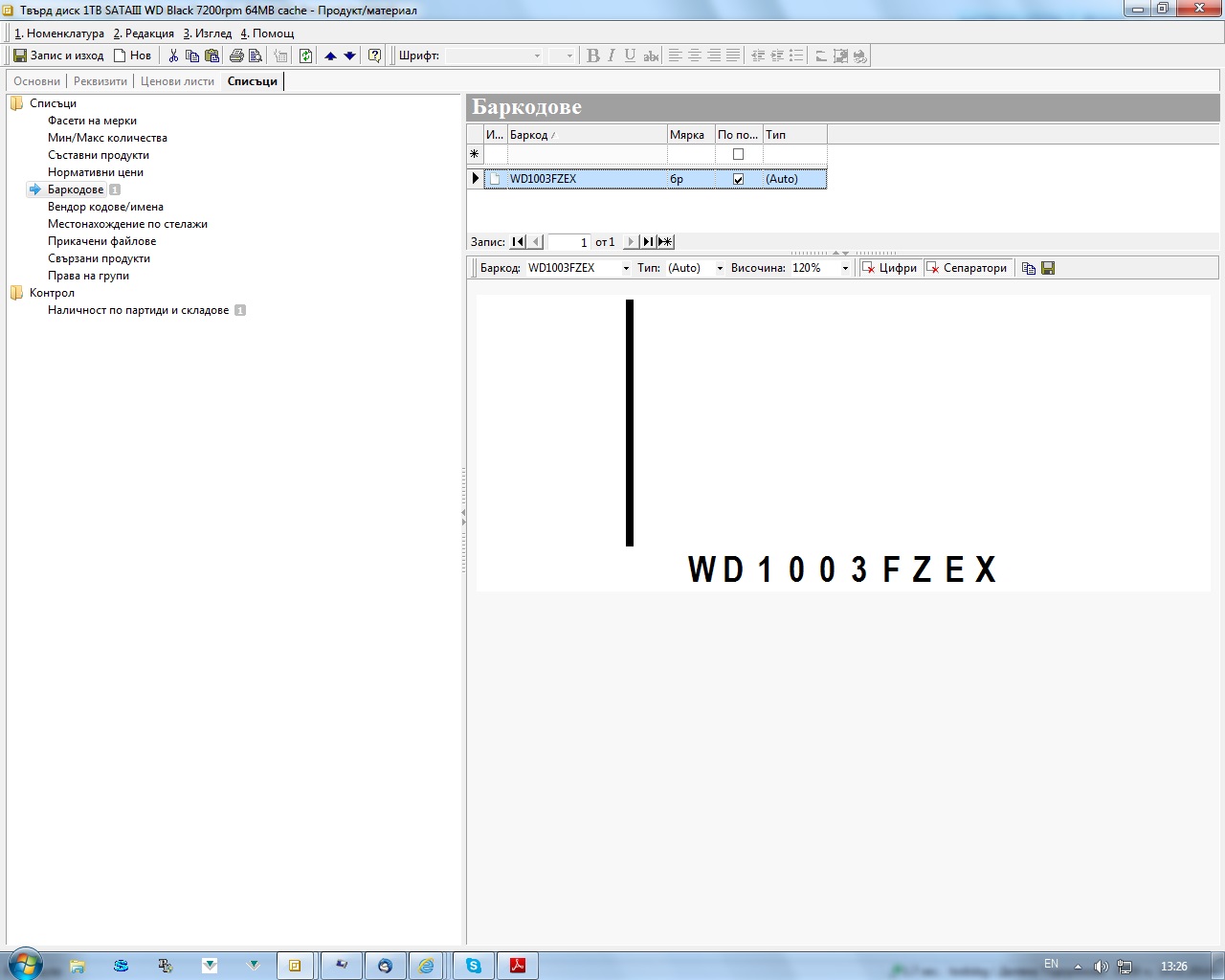The height and width of the screenshot is (980, 1225).
Task: Click the Мярка column header
Action: (691, 135)
